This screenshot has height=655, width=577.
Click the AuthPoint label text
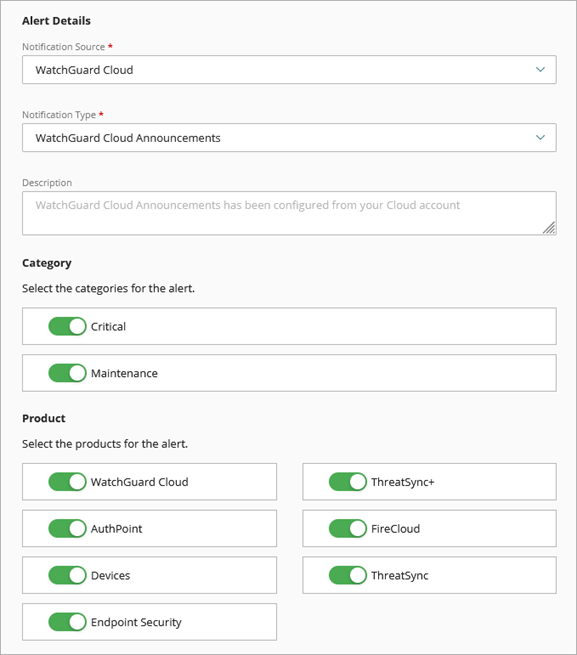pos(117,529)
